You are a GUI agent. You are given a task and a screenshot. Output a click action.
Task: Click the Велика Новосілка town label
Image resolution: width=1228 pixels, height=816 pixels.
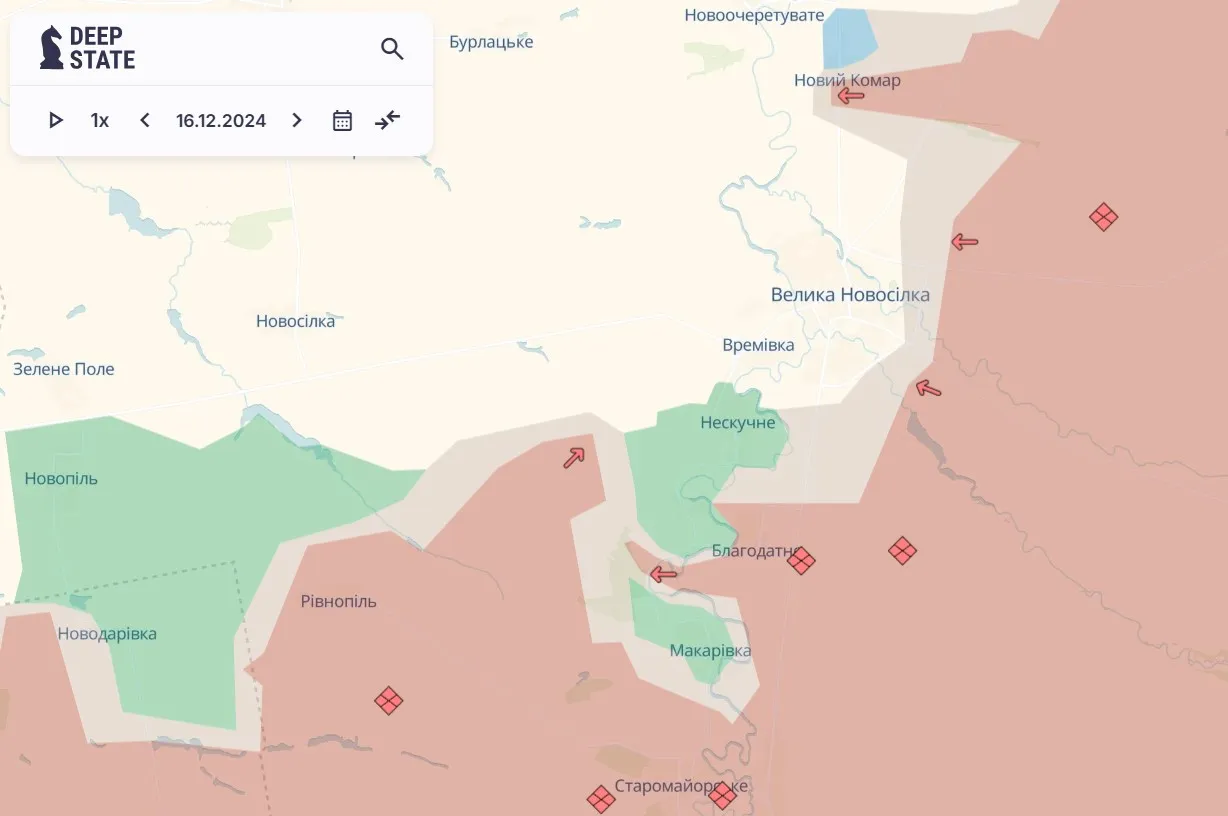pyautogui.click(x=849, y=294)
